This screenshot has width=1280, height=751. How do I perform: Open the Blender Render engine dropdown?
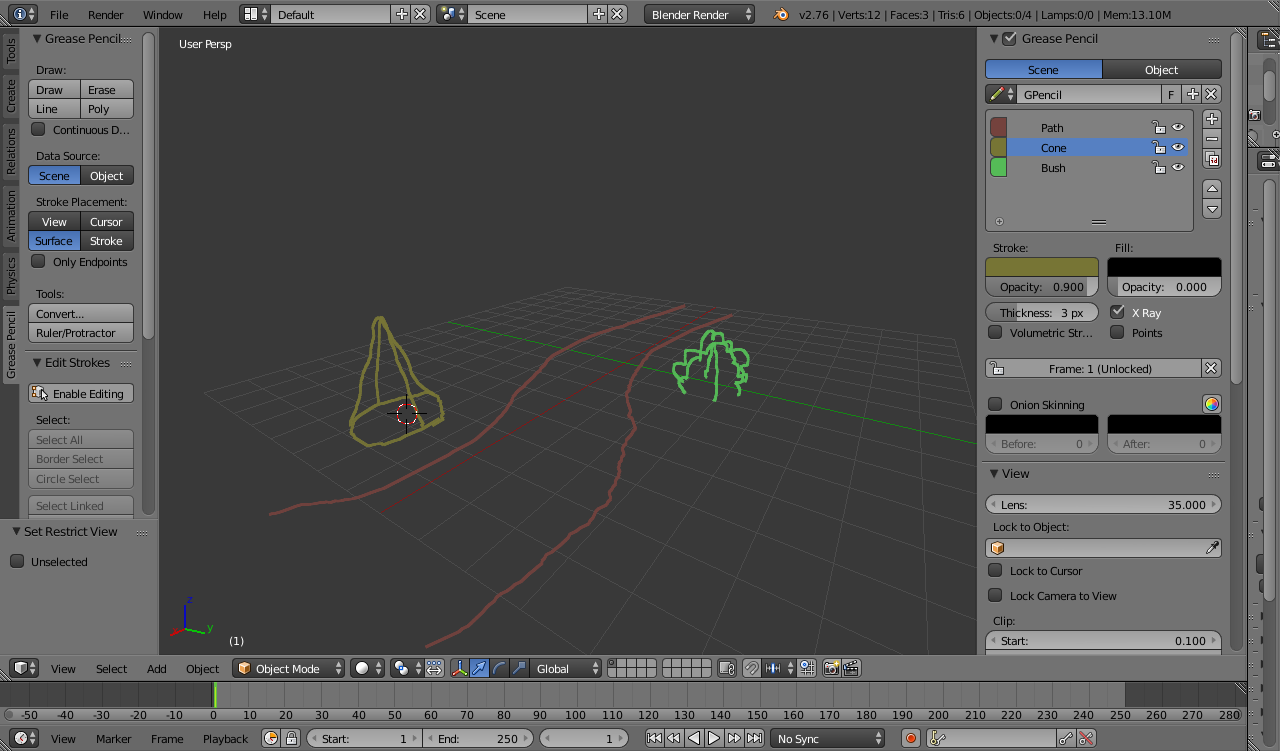click(x=700, y=15)
